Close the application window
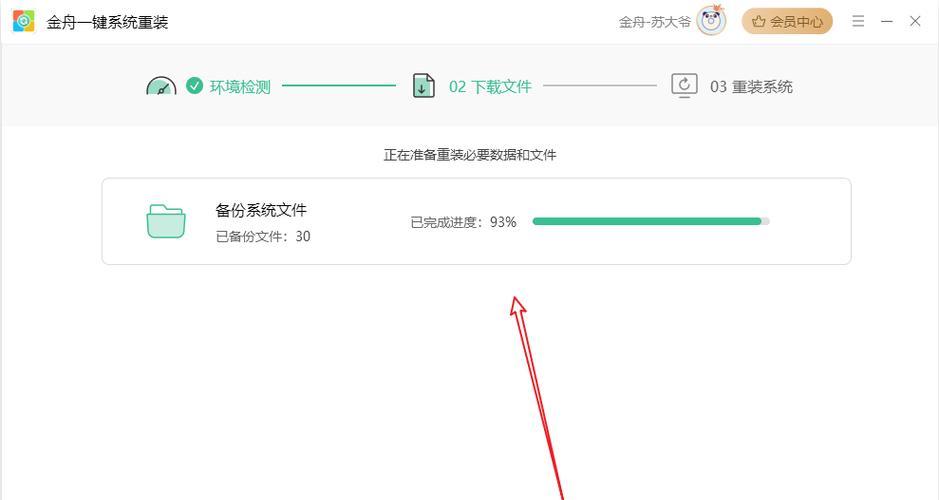Viewport: 939px width, 500px height. (915, 21)
